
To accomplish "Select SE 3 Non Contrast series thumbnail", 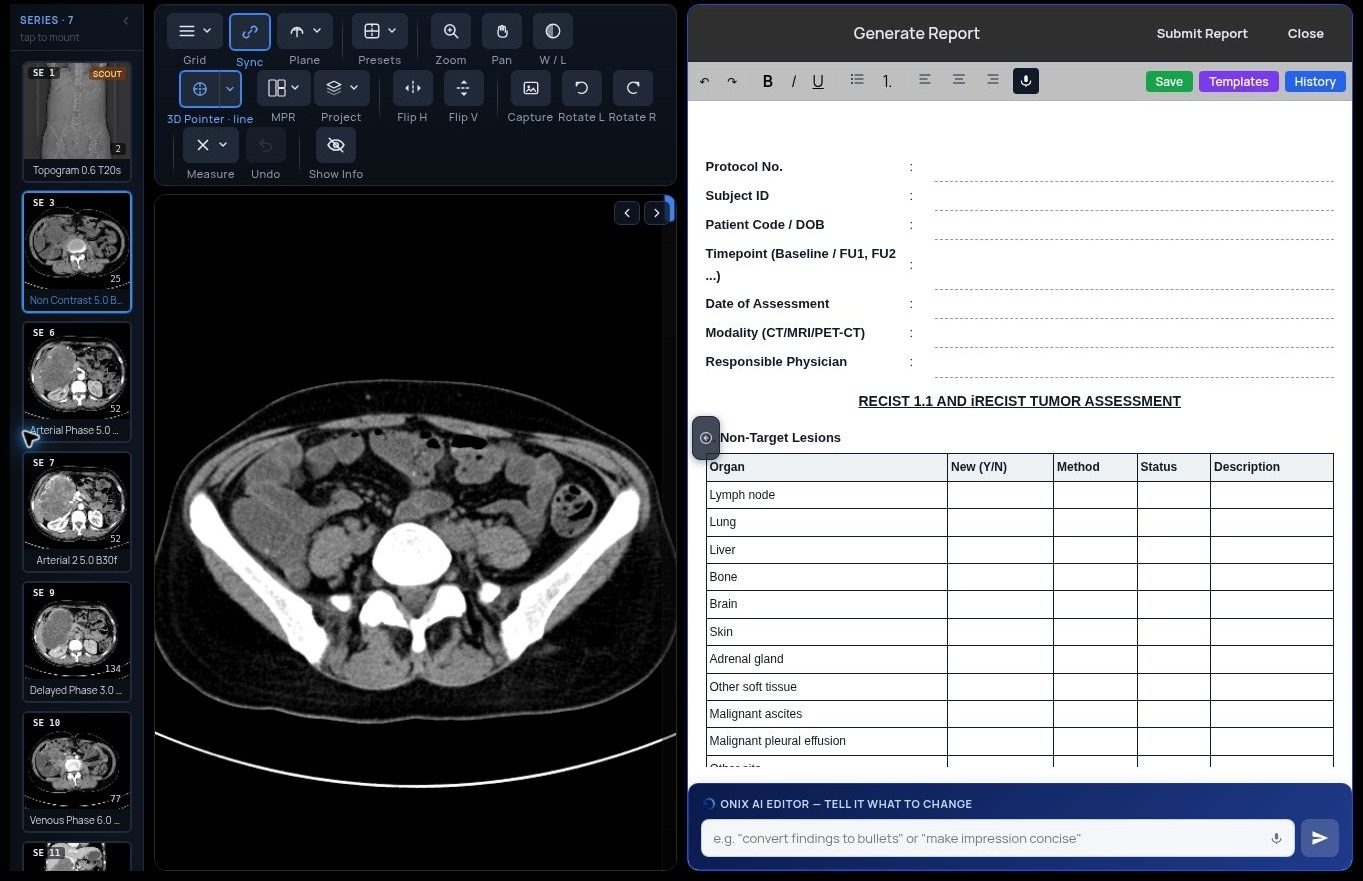I will [77, 251].
